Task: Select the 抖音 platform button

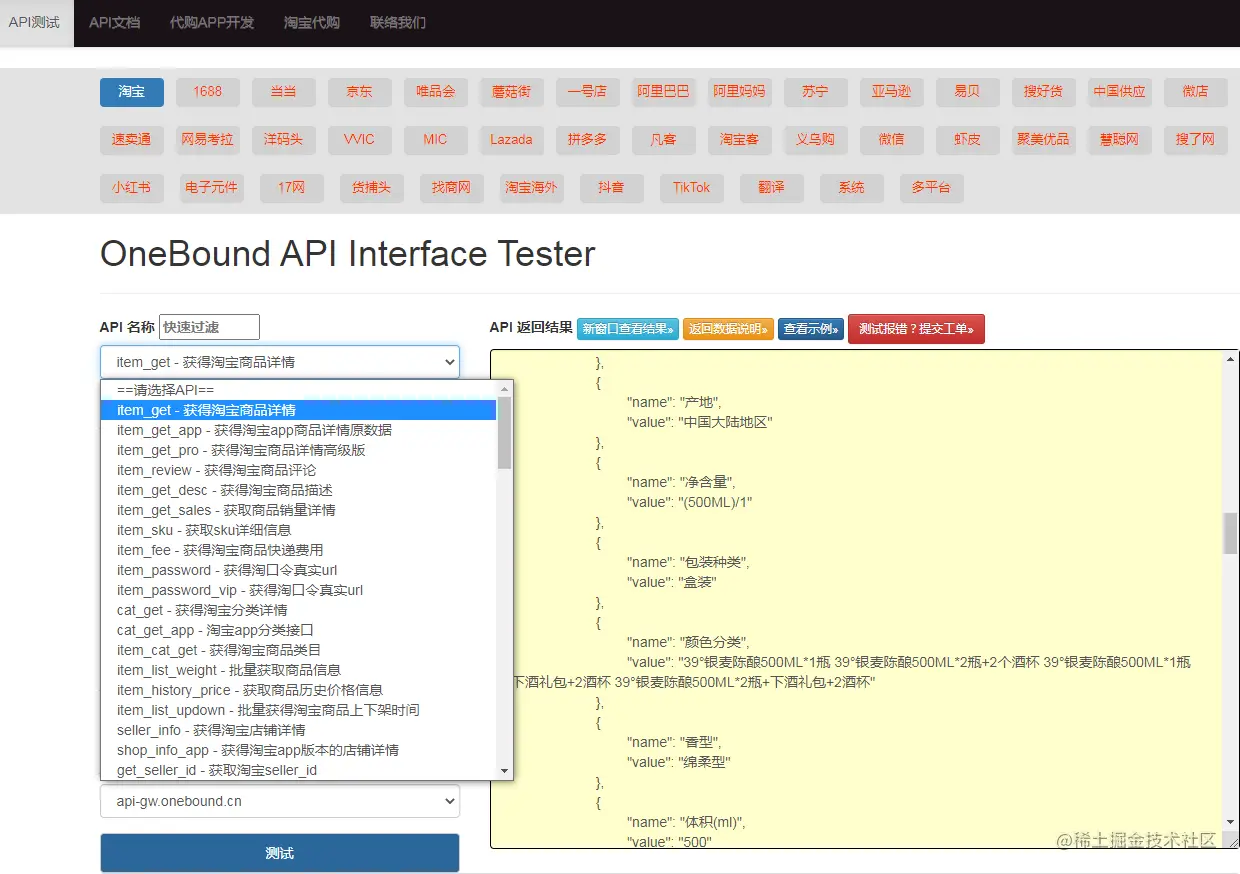Action: pos(612,188)
